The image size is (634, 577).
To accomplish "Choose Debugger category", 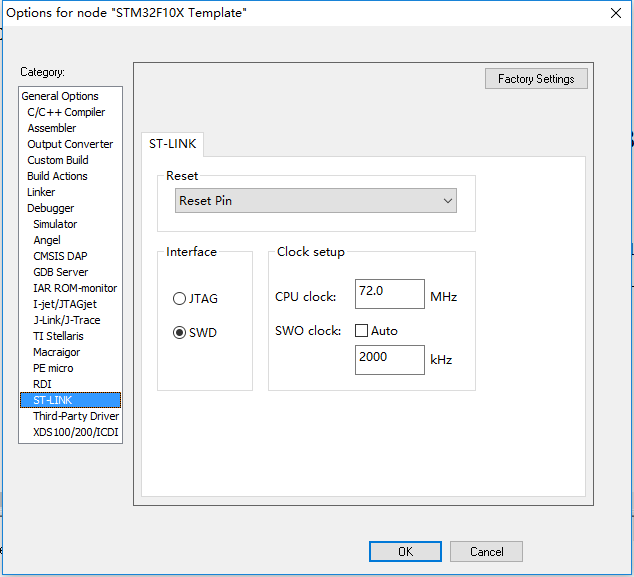I will pos(50,208).
